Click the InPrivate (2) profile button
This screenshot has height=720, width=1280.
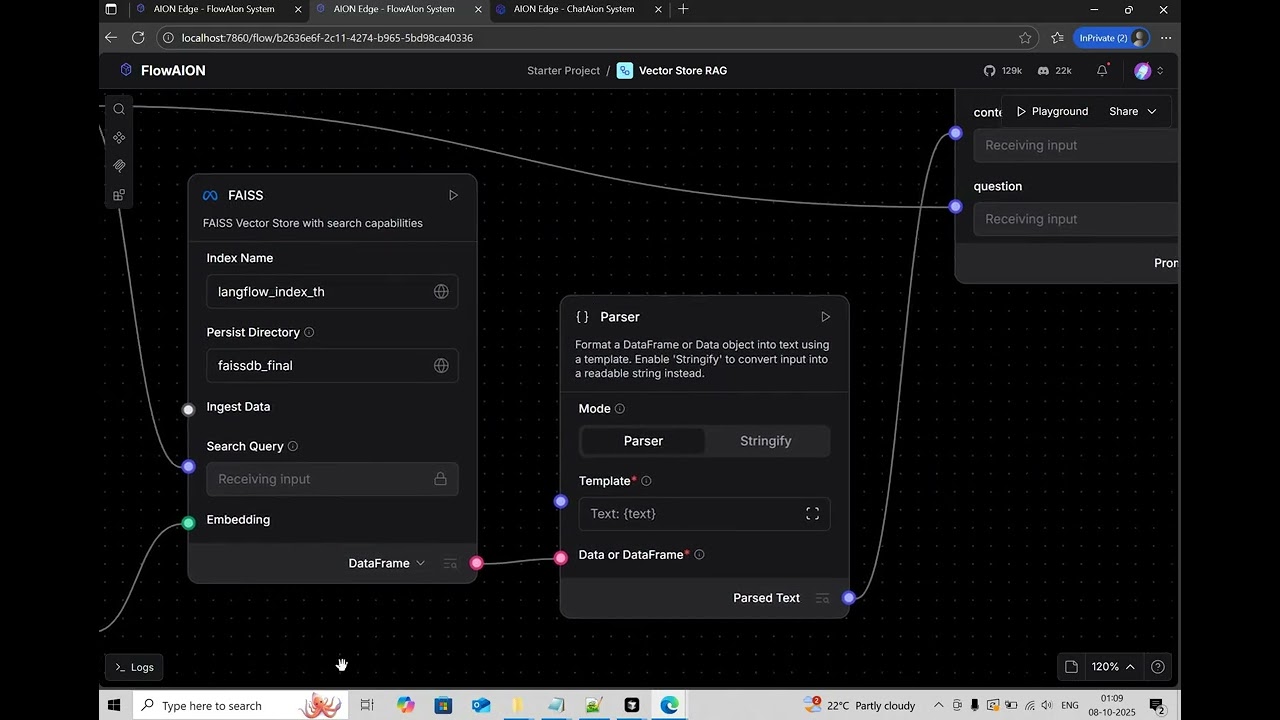(x=1112, y=38)
